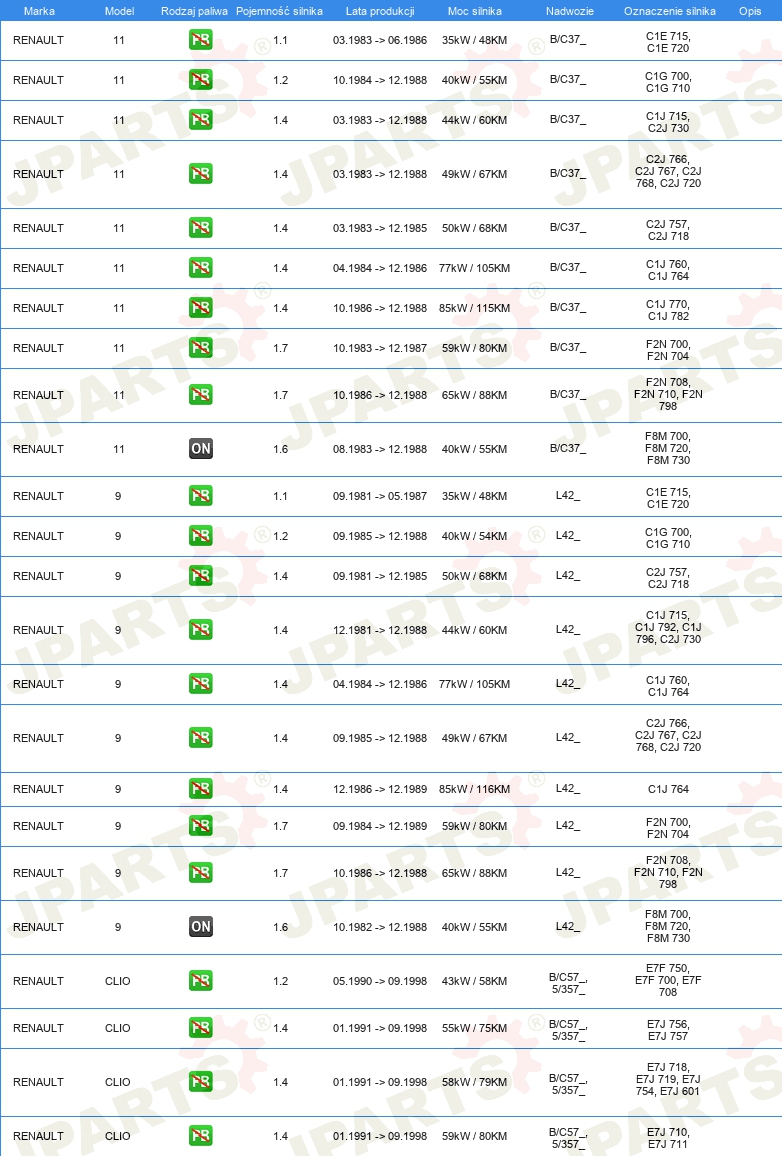Click engine codes C1J 715, C1J 792, C1J 796
Viewport: 782px width, 1156px height.
click(x=668, y=627)
